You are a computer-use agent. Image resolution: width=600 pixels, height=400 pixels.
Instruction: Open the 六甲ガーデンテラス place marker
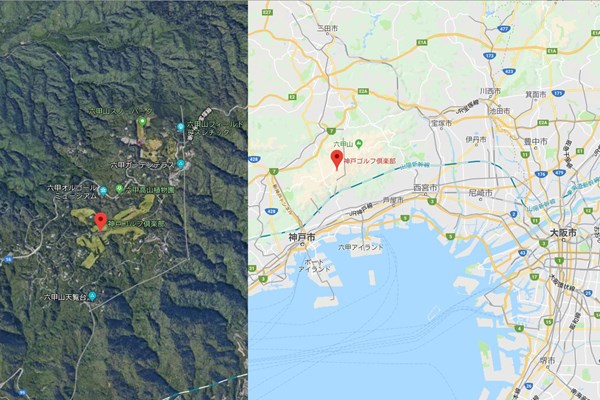(x=181, y=165)
